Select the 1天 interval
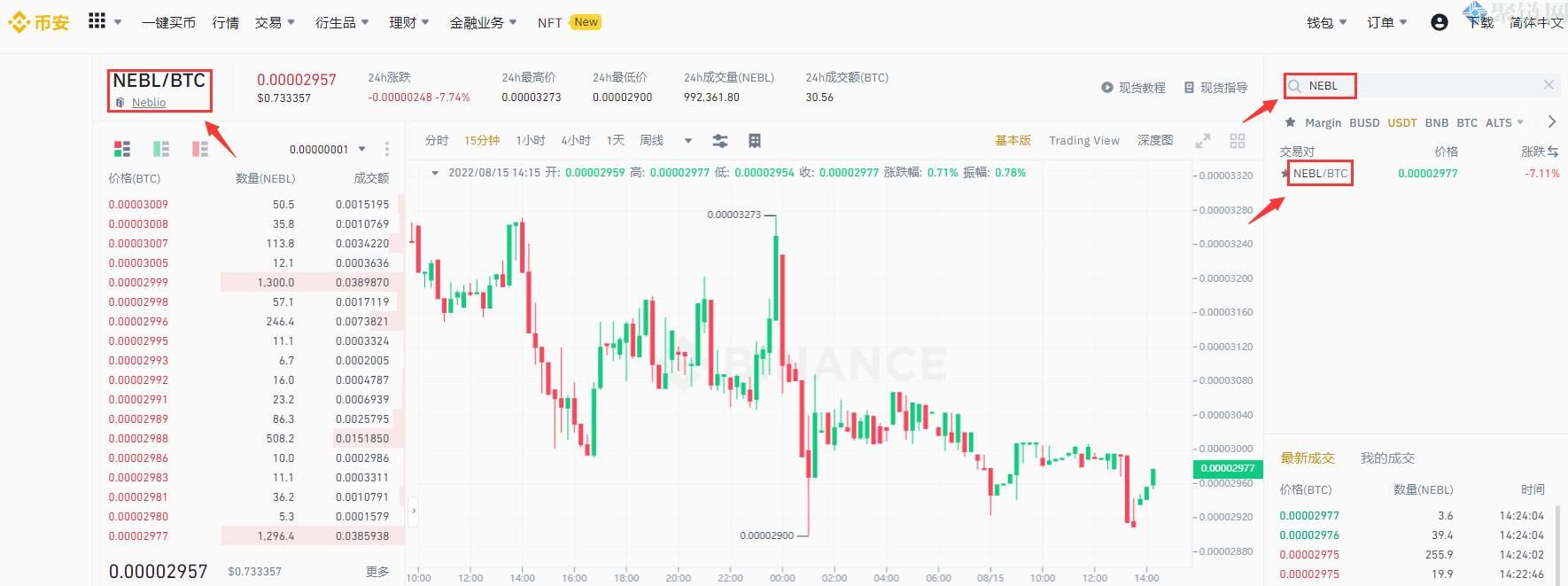This screenshot has height=586, width=1568. tap(616, 140)
